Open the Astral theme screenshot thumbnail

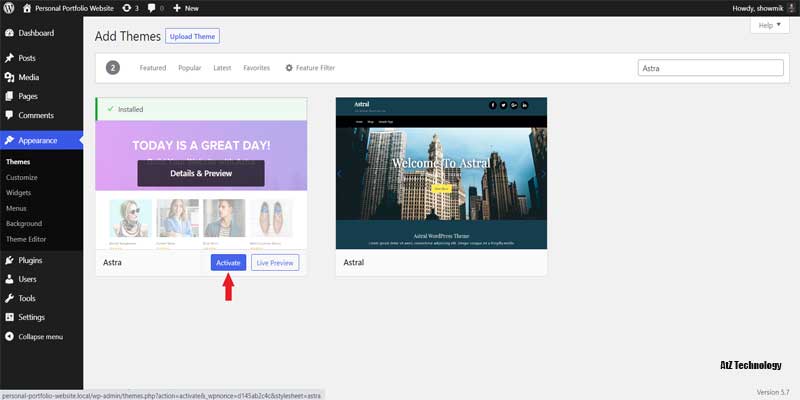[x=441, y=173]
